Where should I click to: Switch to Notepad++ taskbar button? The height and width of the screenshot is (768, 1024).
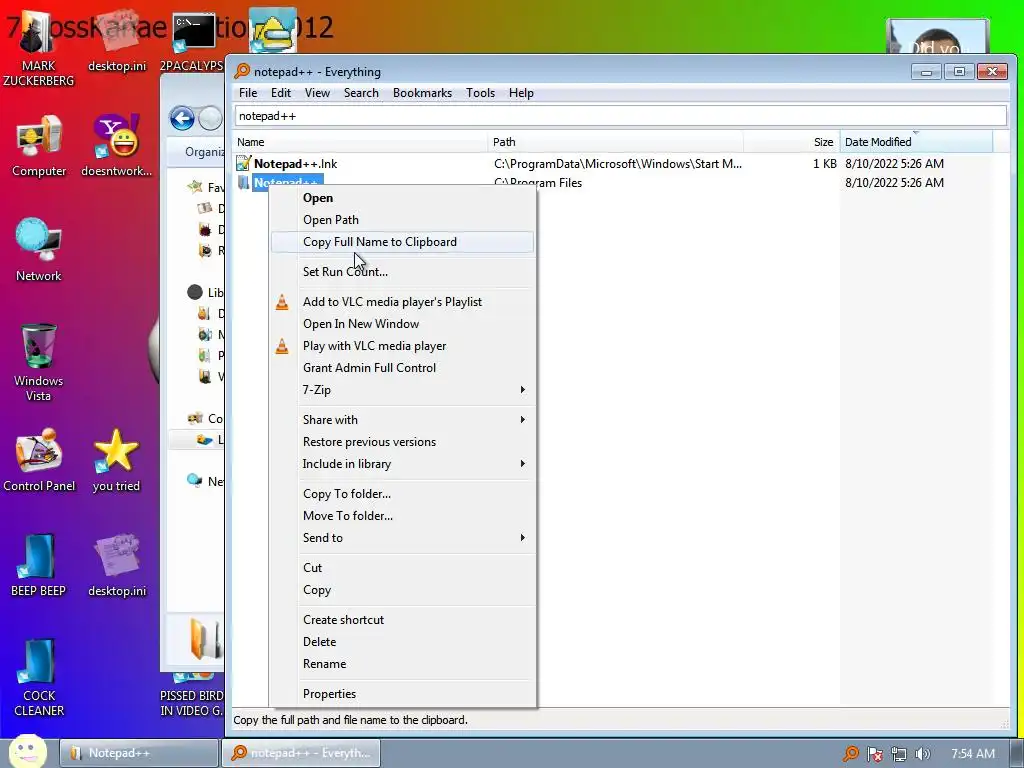tap(139, 753)
